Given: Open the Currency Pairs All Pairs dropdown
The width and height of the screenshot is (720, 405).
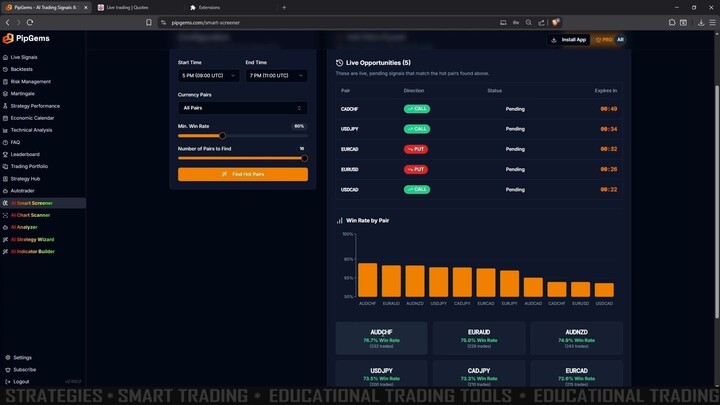Looking at the screenshot, I should (242, 108).
